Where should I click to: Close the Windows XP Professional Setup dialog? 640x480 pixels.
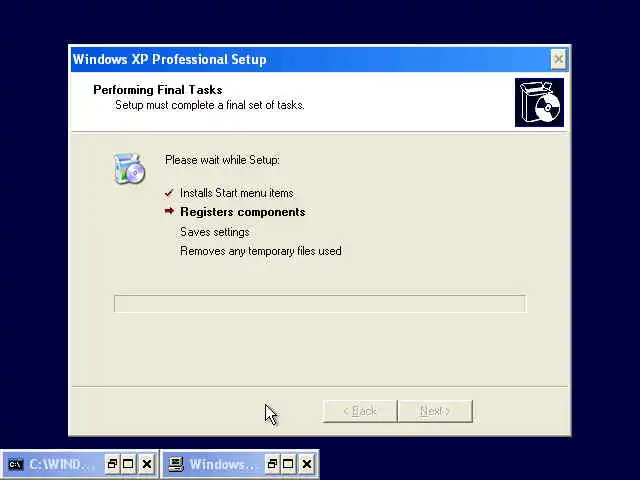pos(558,60)
